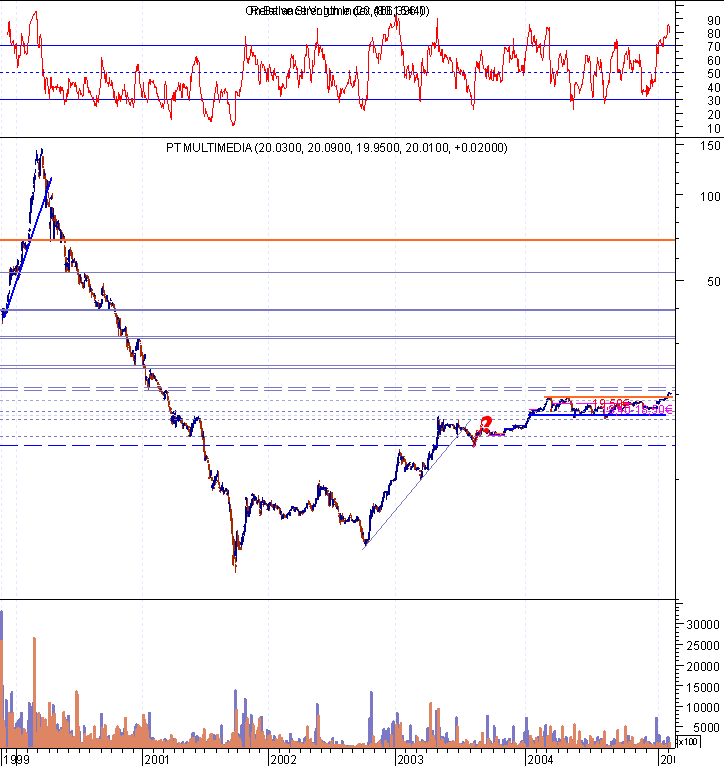The height and width of the screenshot is (766, 724).
Task: Click the 150 price axis label
Action: (710, 146)
